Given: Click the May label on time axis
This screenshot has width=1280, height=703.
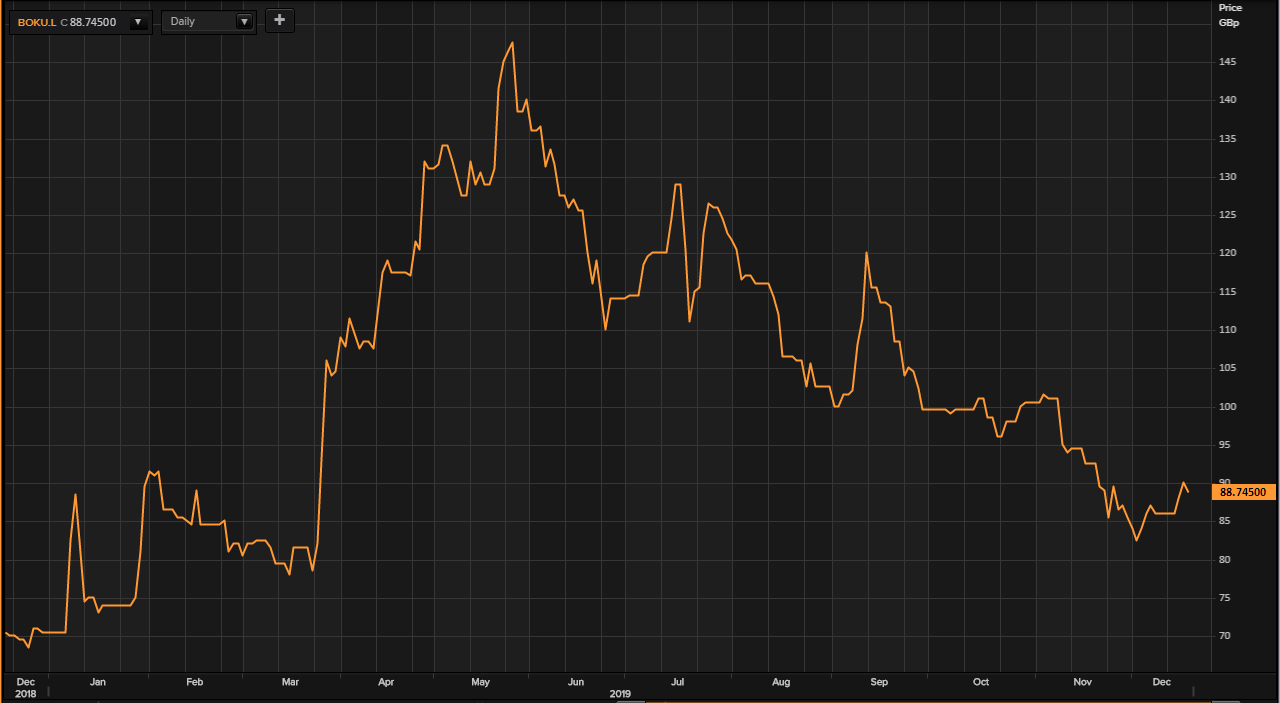Looking at the screenshot, I should [x=481, y=682].
